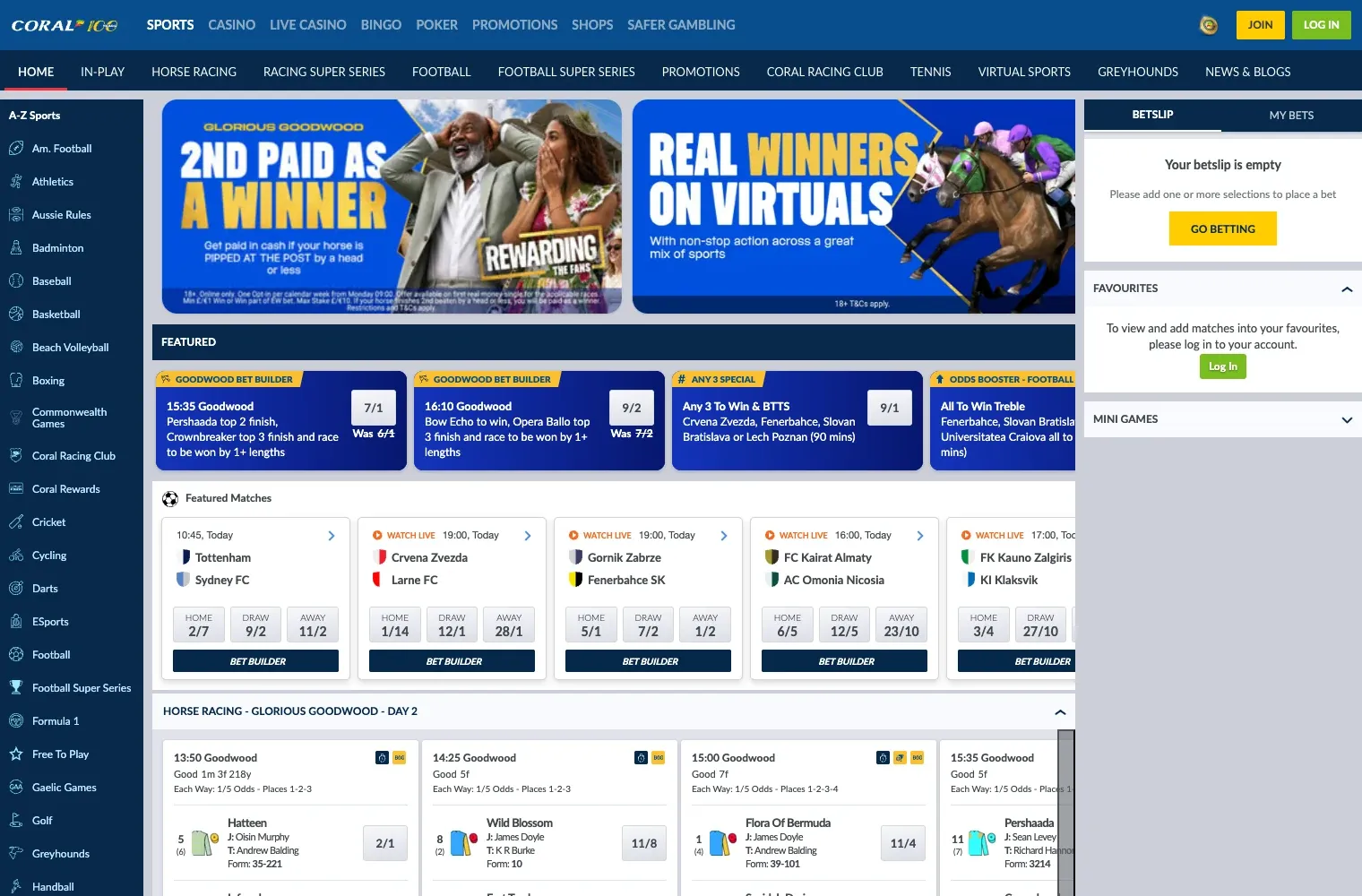Select the Gaelic Games icon

16,788
